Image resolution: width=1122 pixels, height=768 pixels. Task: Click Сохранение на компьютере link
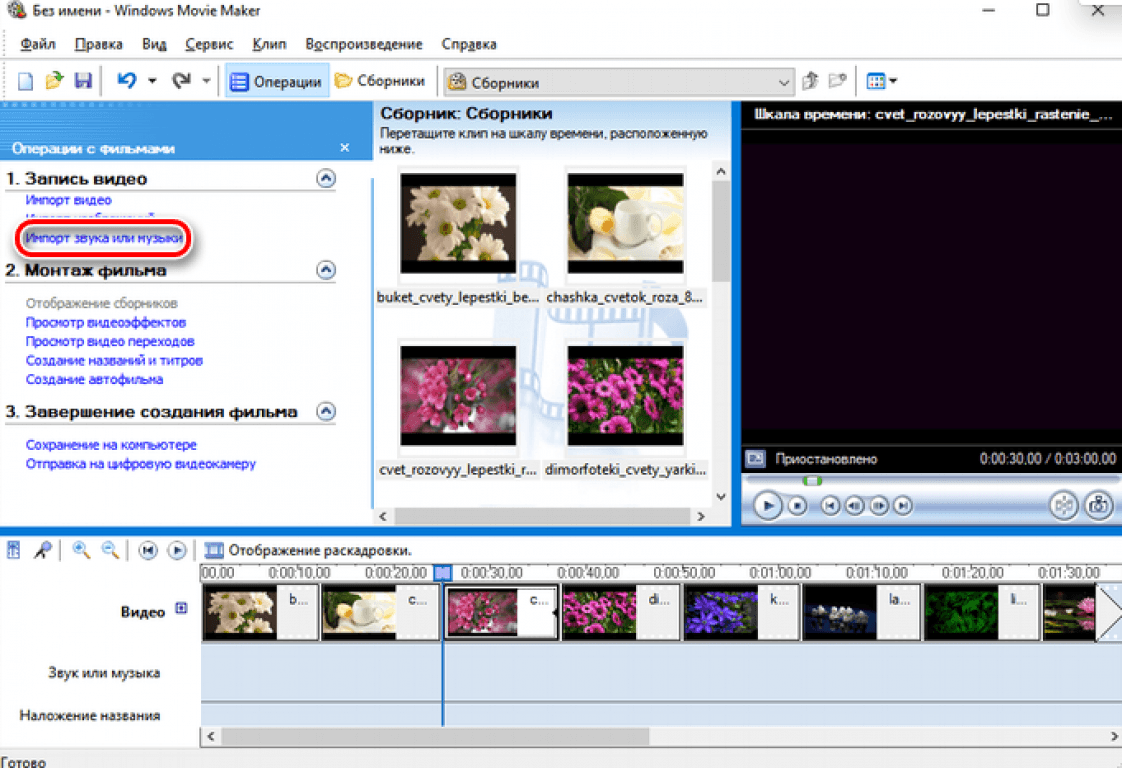111,444
